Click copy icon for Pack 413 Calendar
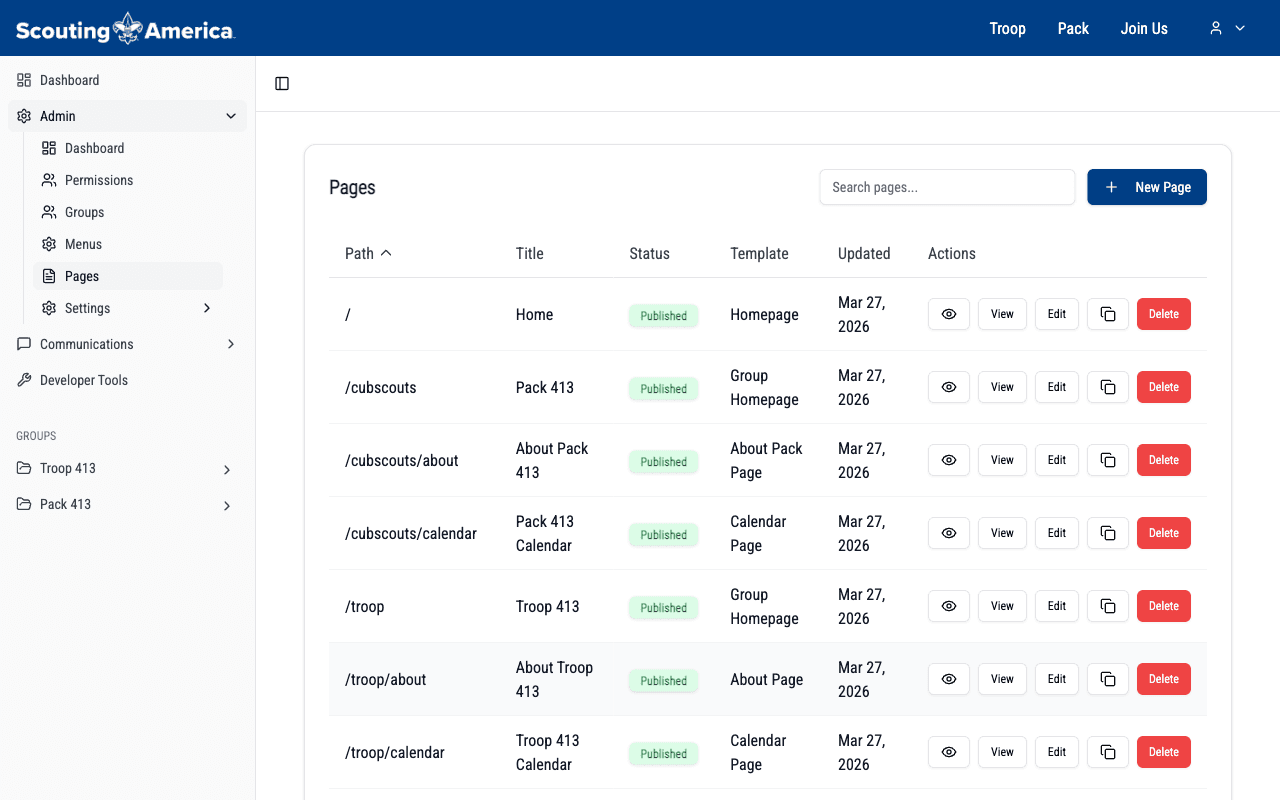The height and width of the screenshot is (800, 1280). tap(1108, 533)
